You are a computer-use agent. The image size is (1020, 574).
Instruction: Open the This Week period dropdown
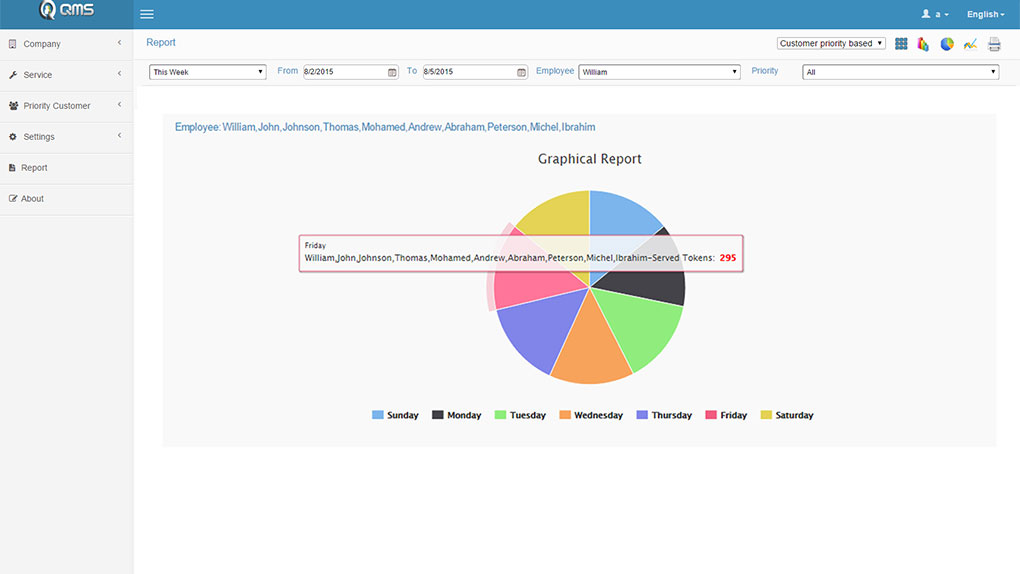pos(208,72)
